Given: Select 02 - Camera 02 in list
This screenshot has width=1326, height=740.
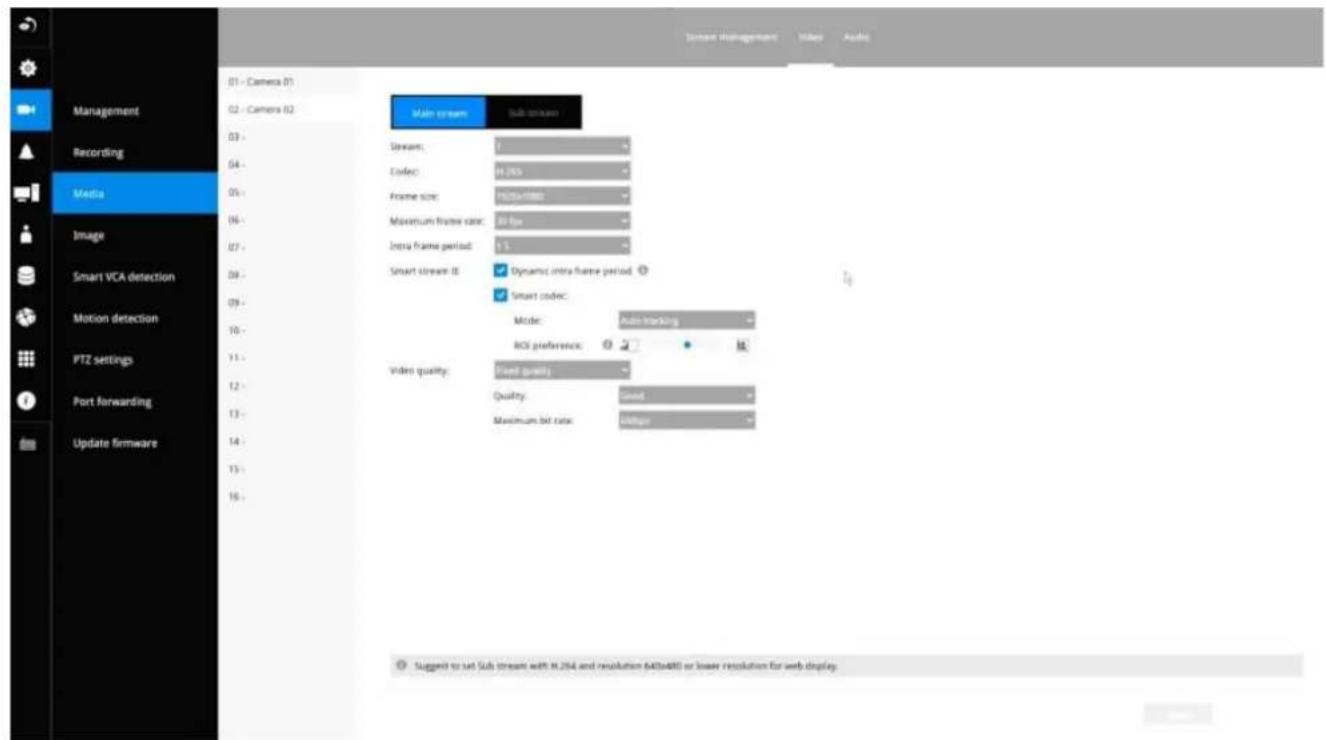Looking at the screenshot, I should (286, 108).
